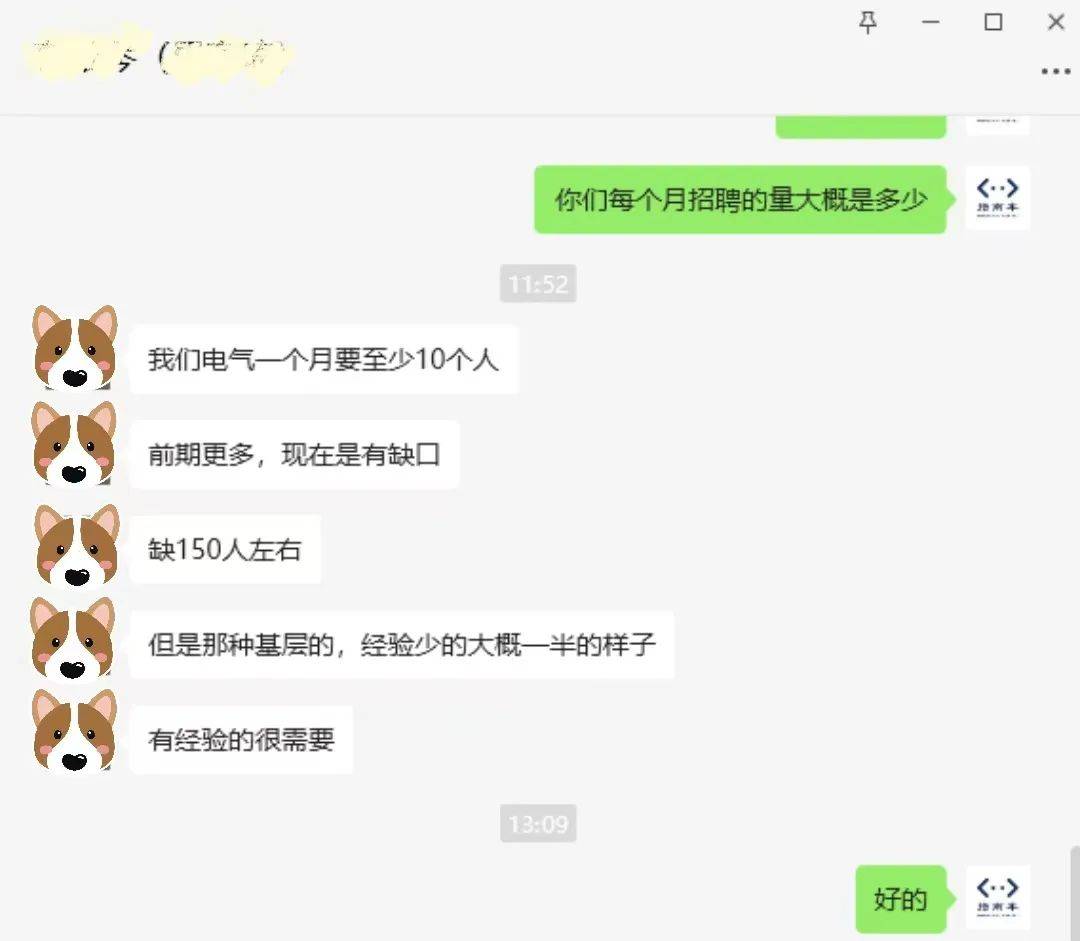
Task: Maximize the chat window
Action: pos(993,23)
